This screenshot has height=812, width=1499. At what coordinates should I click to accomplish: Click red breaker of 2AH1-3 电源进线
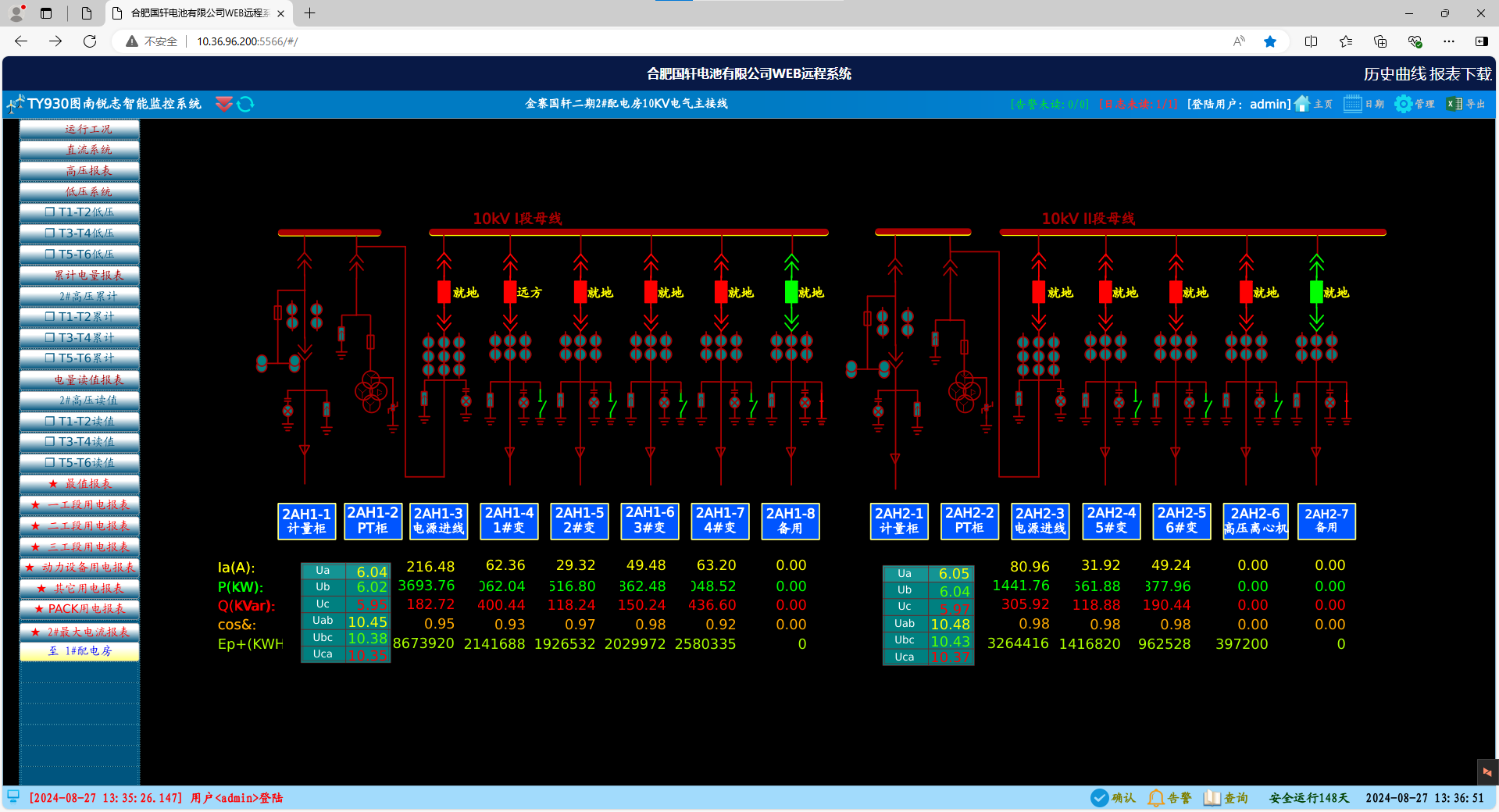[x=444, y=292]
